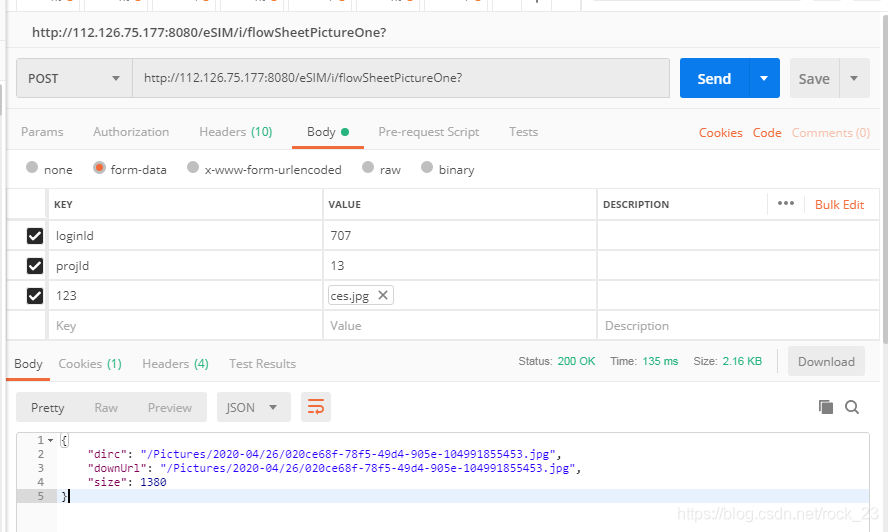Click the value 13 cell
This screenshot has height=532, width=888.
tap(460, 266)
